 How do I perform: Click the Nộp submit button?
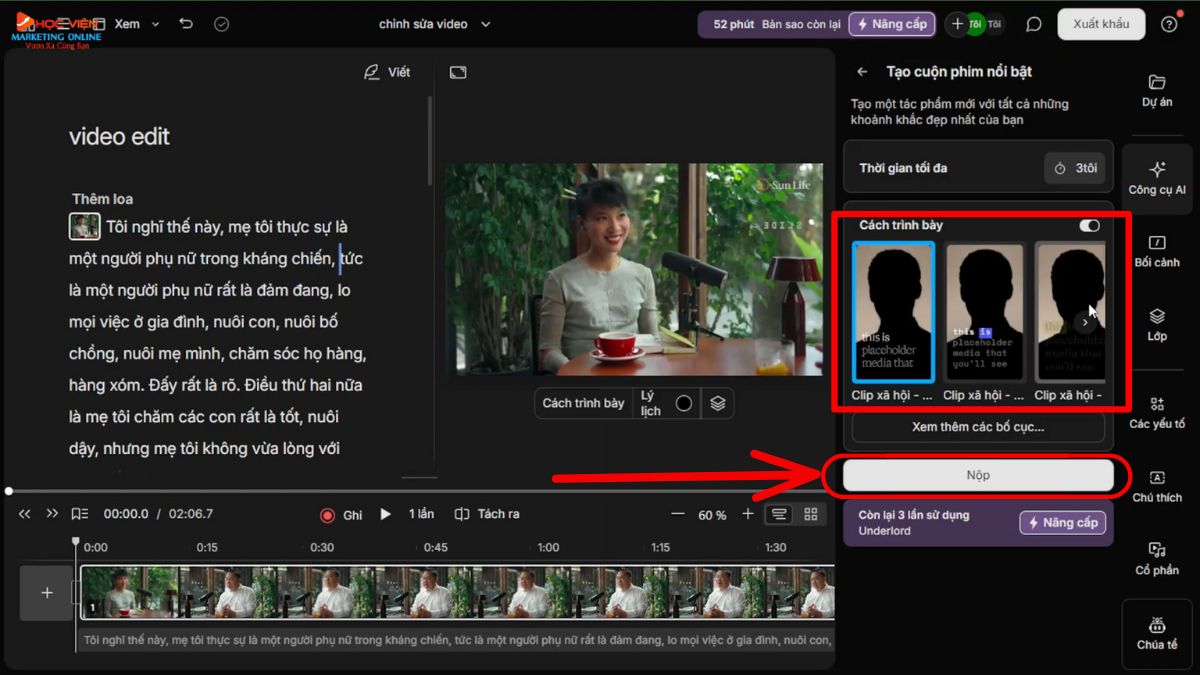(978, 475)
